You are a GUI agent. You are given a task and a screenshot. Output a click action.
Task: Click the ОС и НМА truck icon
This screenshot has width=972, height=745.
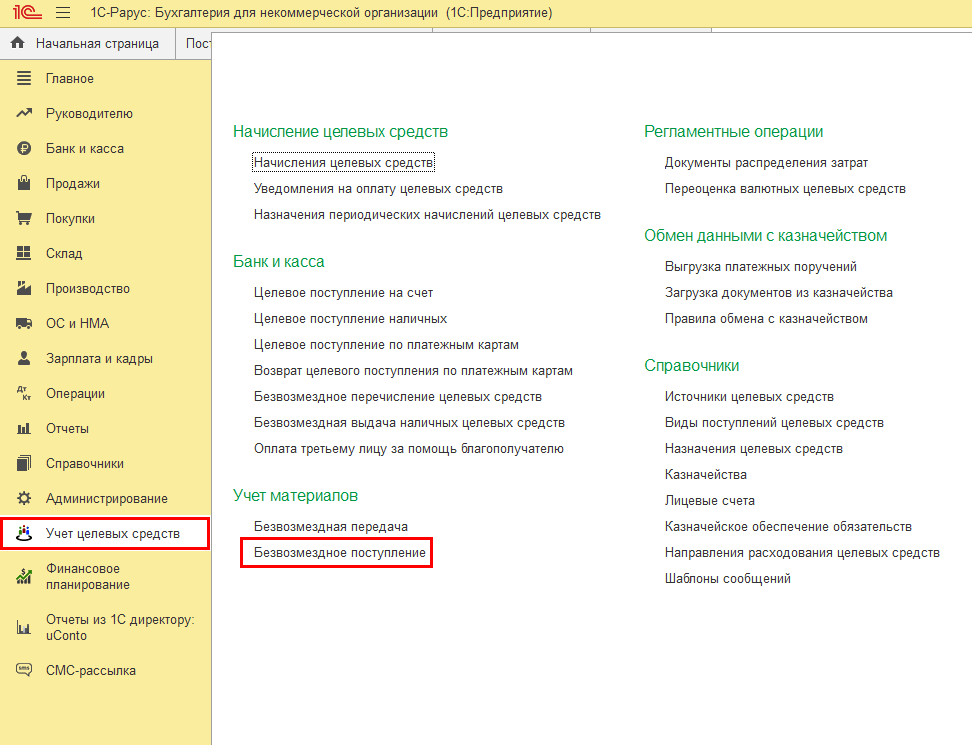pyautogui.click(x=25, y=324)
